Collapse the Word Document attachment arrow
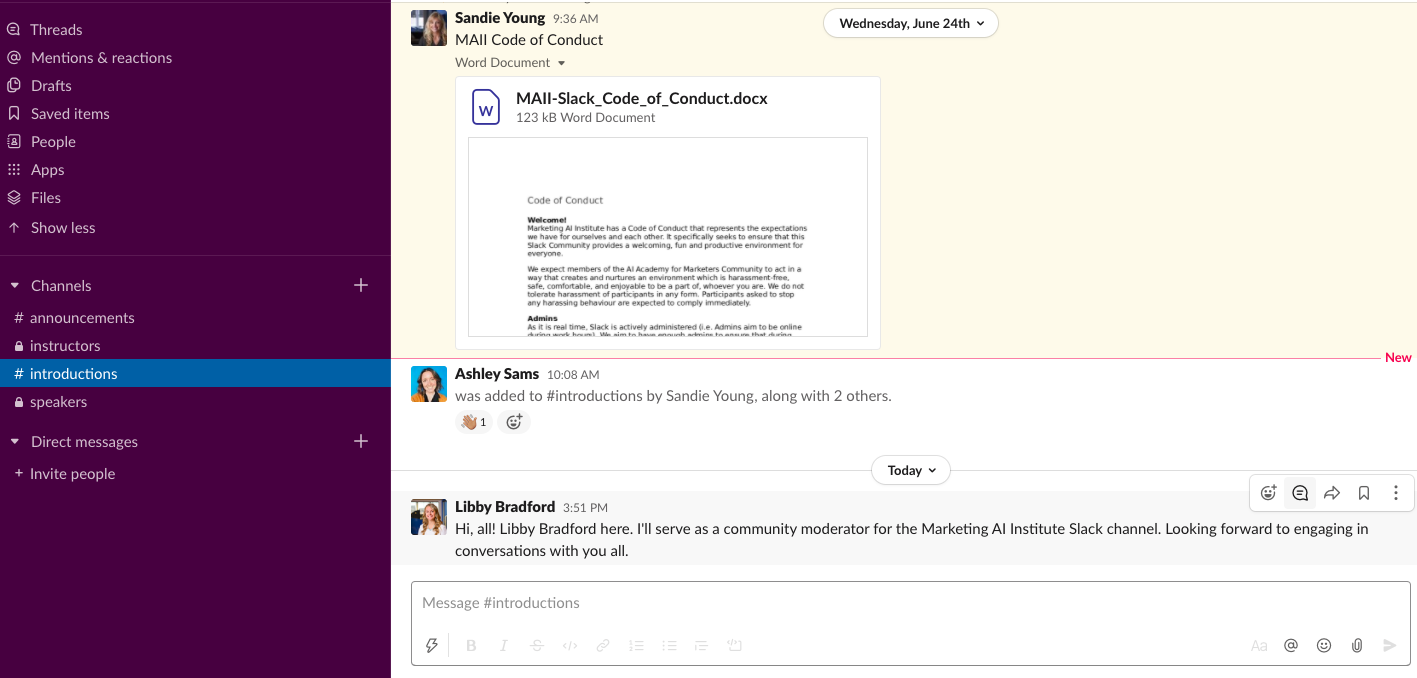 (561, 63)
